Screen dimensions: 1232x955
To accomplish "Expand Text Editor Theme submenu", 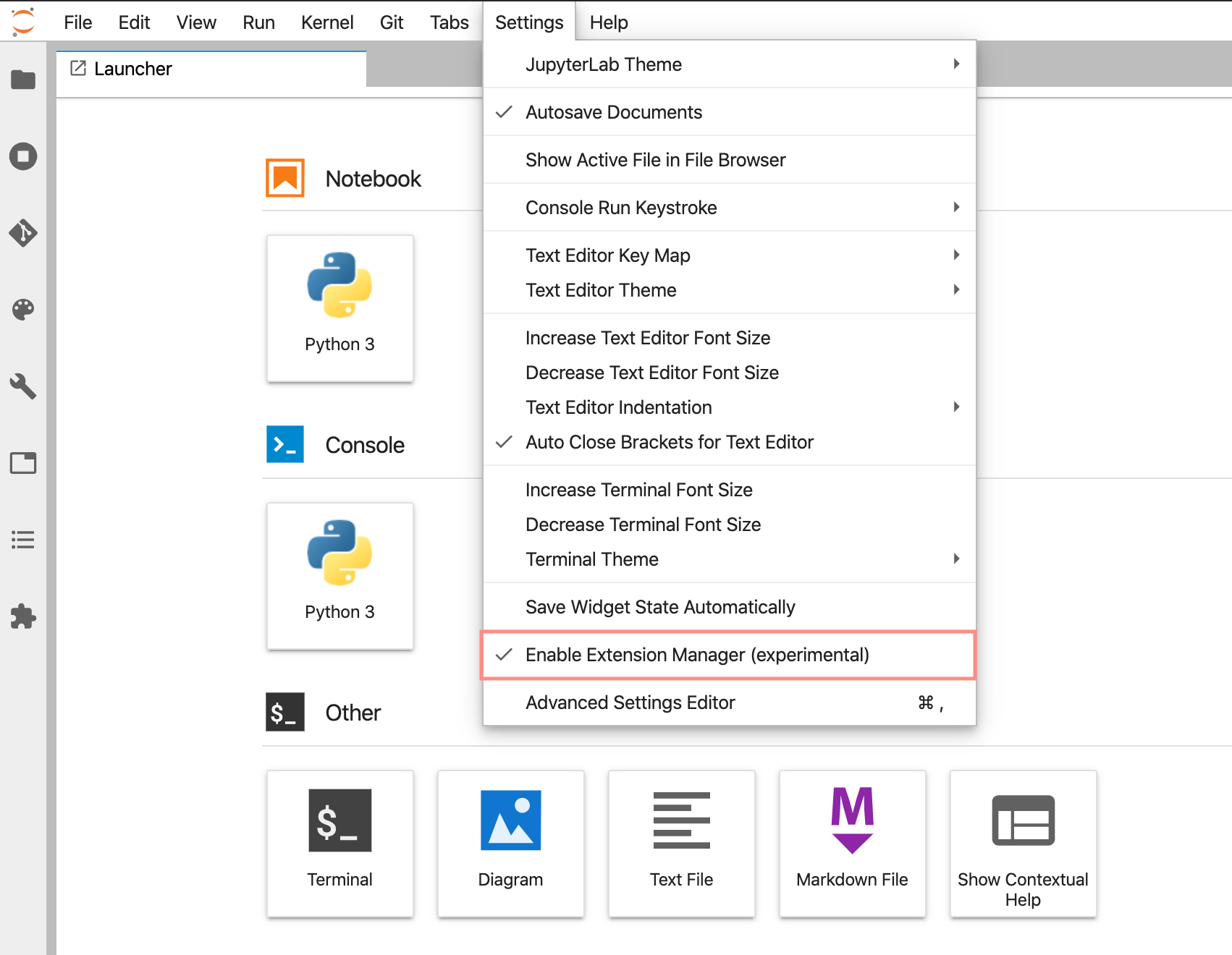I will pos(730,290).
